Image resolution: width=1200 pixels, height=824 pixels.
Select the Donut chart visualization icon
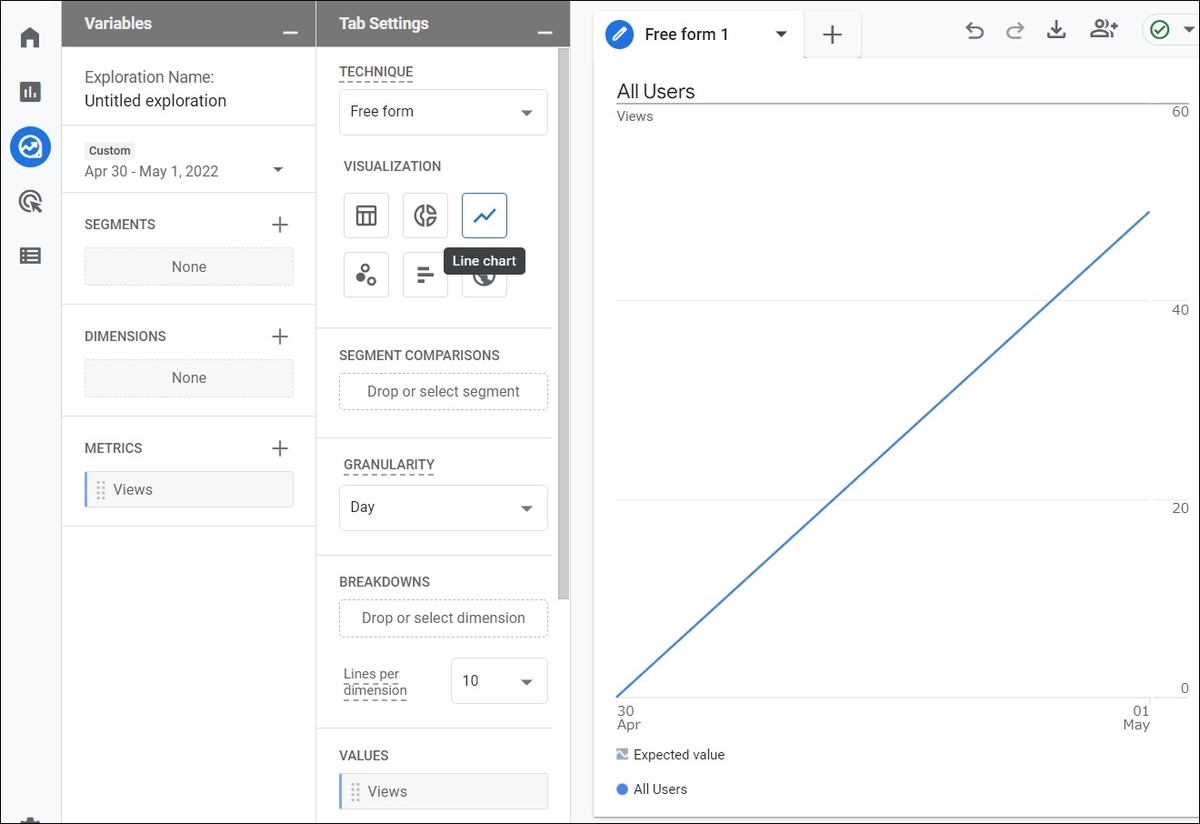coord(425,215)
